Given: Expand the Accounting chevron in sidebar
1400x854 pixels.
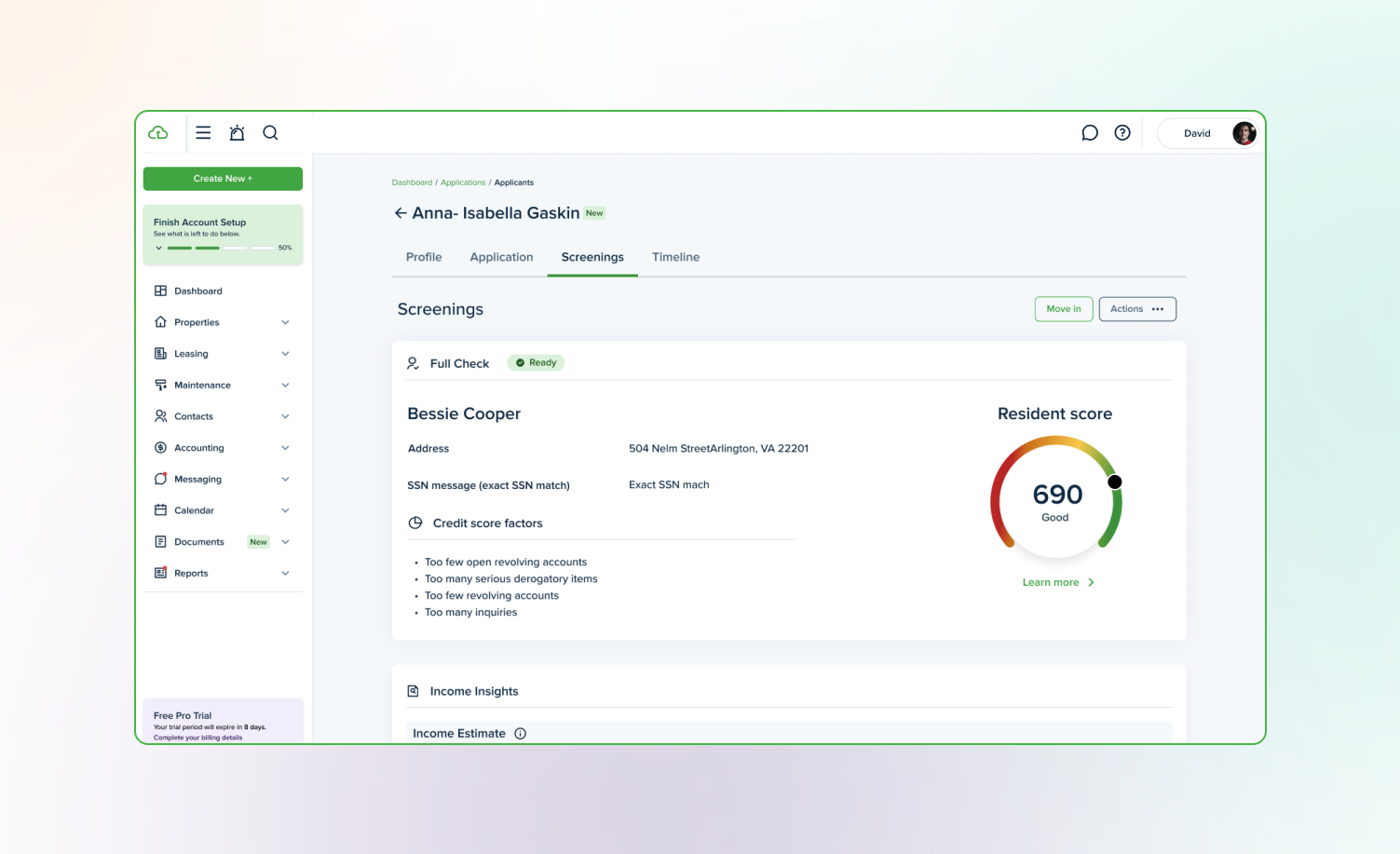Looking at the screenshot, I should click(x=285, y=448).
